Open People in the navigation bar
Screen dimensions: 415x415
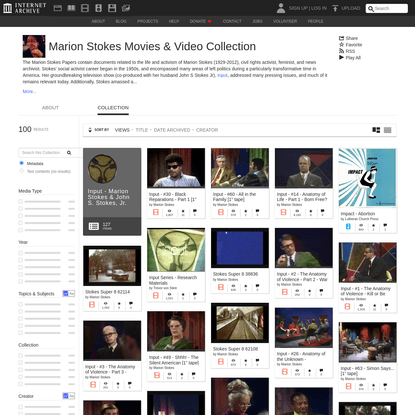tap(315, 21)
